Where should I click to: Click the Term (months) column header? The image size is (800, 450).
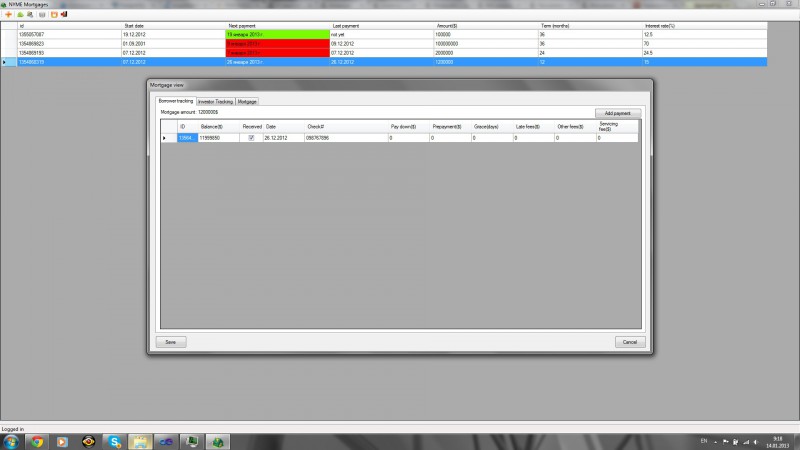coord(590,26)
